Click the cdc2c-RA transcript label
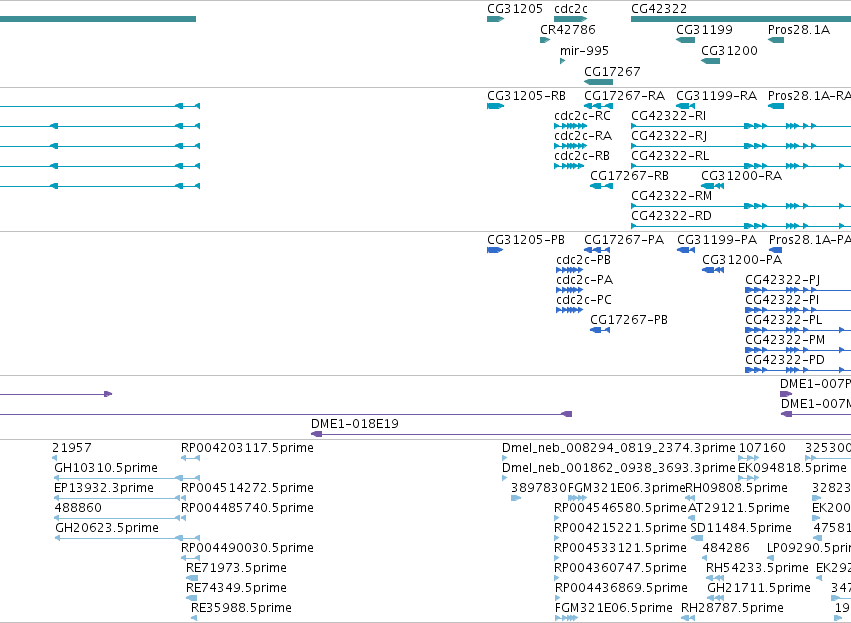The width and height of the screenshot is (851, 623). (583, 136)
